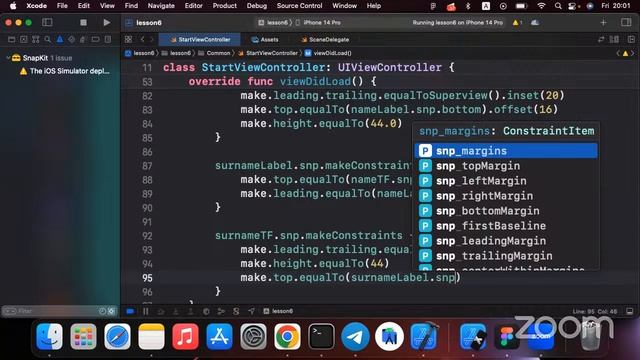Open the Debug navigator
Image resolution: width=640 pixels, height=360 pixels.
pos(83,40)
